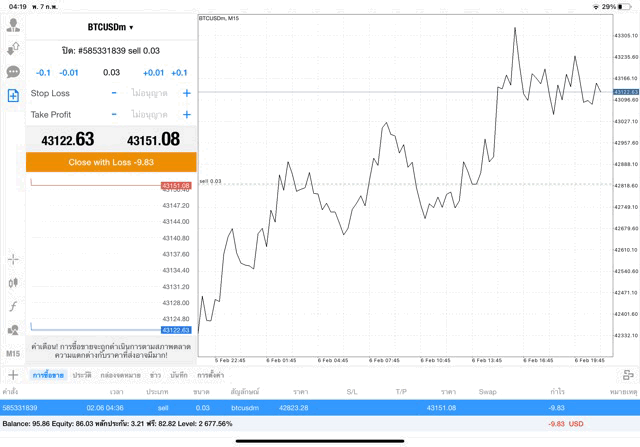The image size is (640, 447).
Task: Increase volume by 0.01
Action: [x=153, y=73]
